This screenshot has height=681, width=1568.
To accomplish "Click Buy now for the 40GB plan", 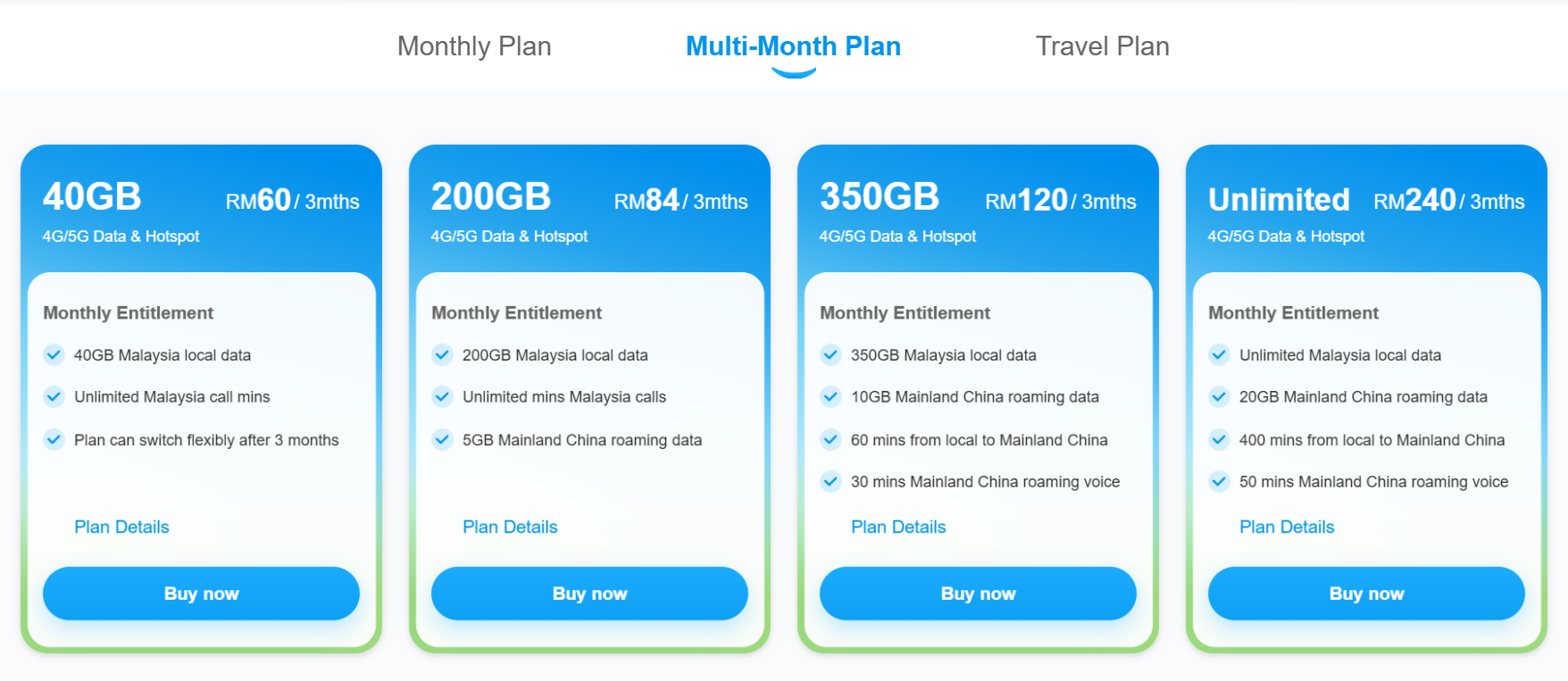I will [201, 594].
